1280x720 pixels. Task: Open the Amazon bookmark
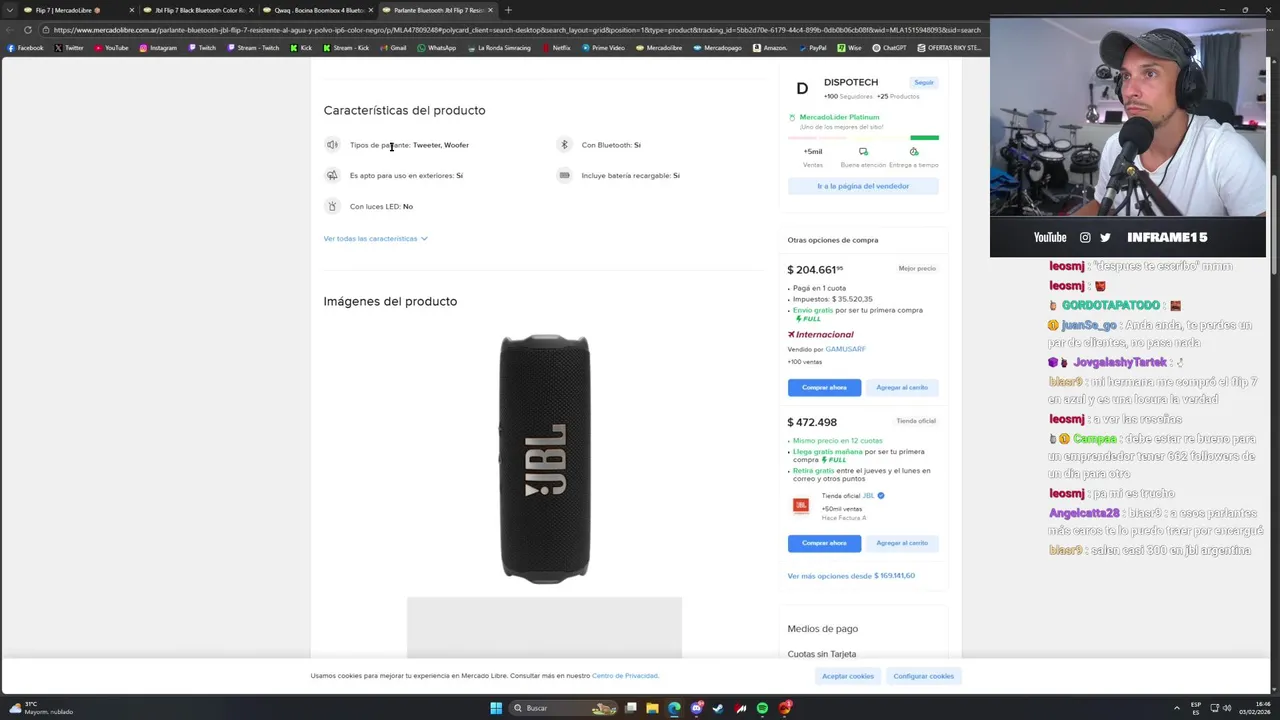(770, 48)
